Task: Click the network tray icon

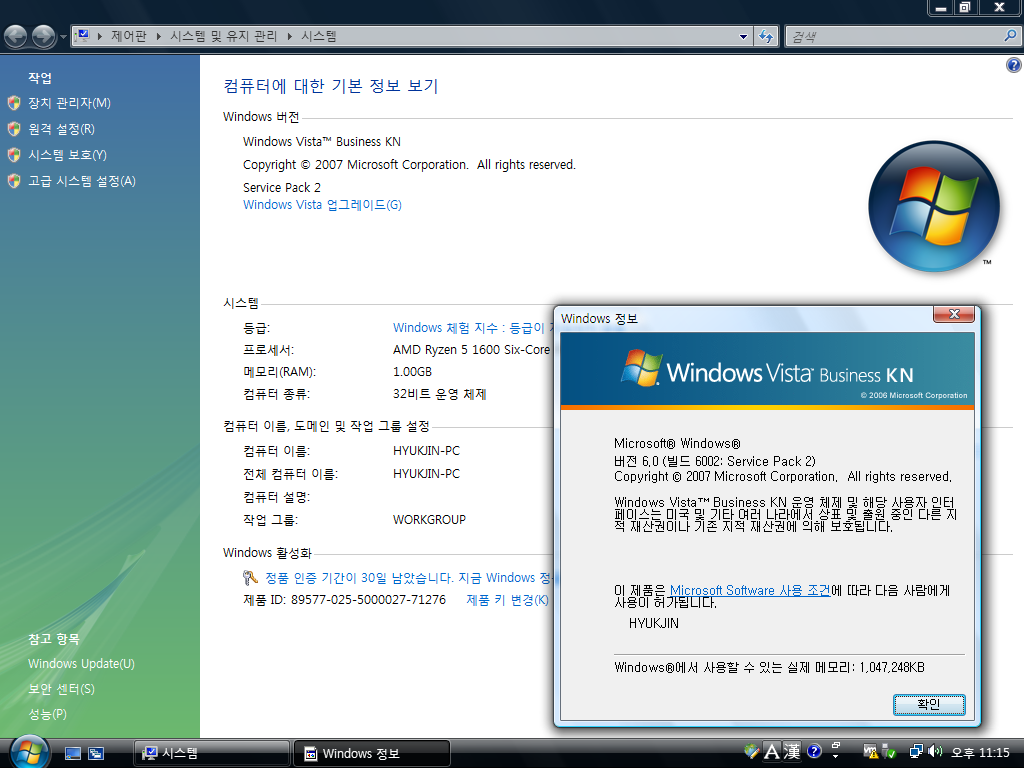Action: pos(916,752)
